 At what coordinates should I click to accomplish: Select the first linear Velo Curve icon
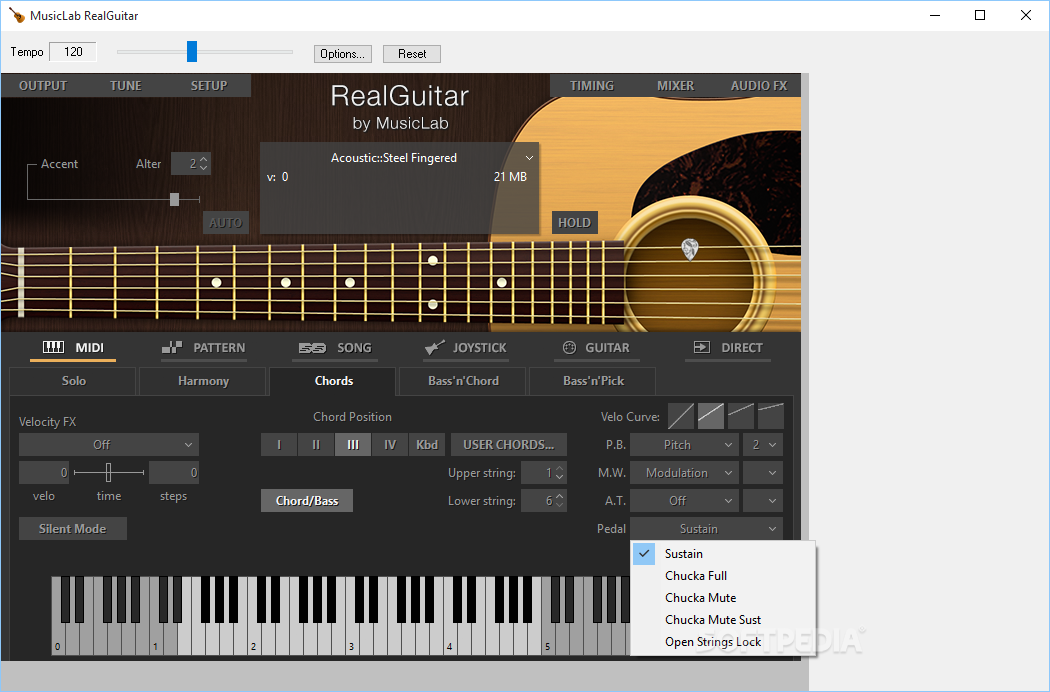tap(680, 416)
